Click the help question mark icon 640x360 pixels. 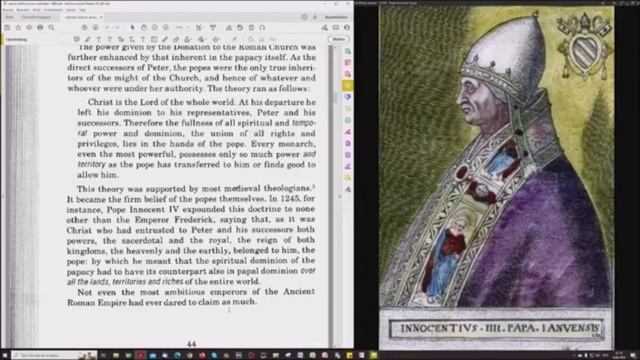[304, 17]
